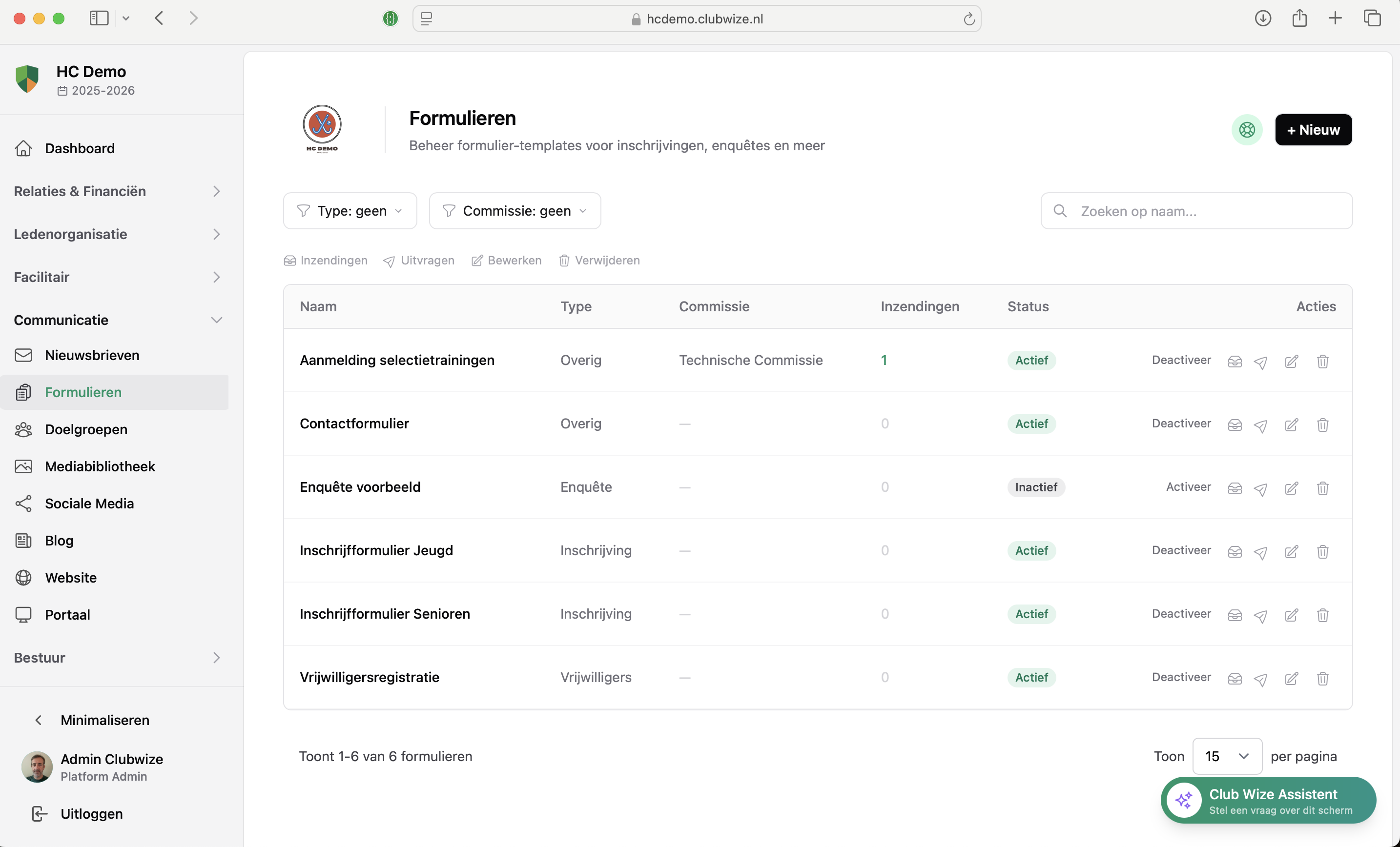Screen dimensions: 1400x847
Task: Delete Enquête voorbeeld via trash icon
Action: click(x=1322, y=488)
